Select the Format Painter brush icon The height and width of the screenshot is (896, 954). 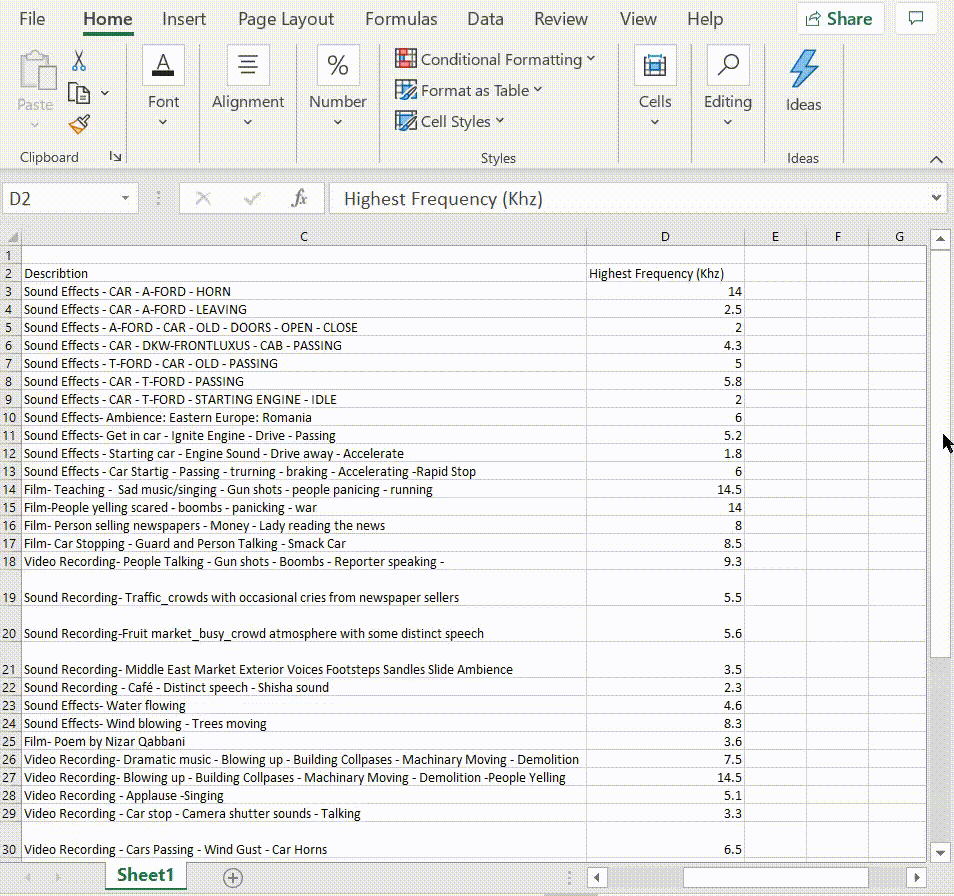79,125
